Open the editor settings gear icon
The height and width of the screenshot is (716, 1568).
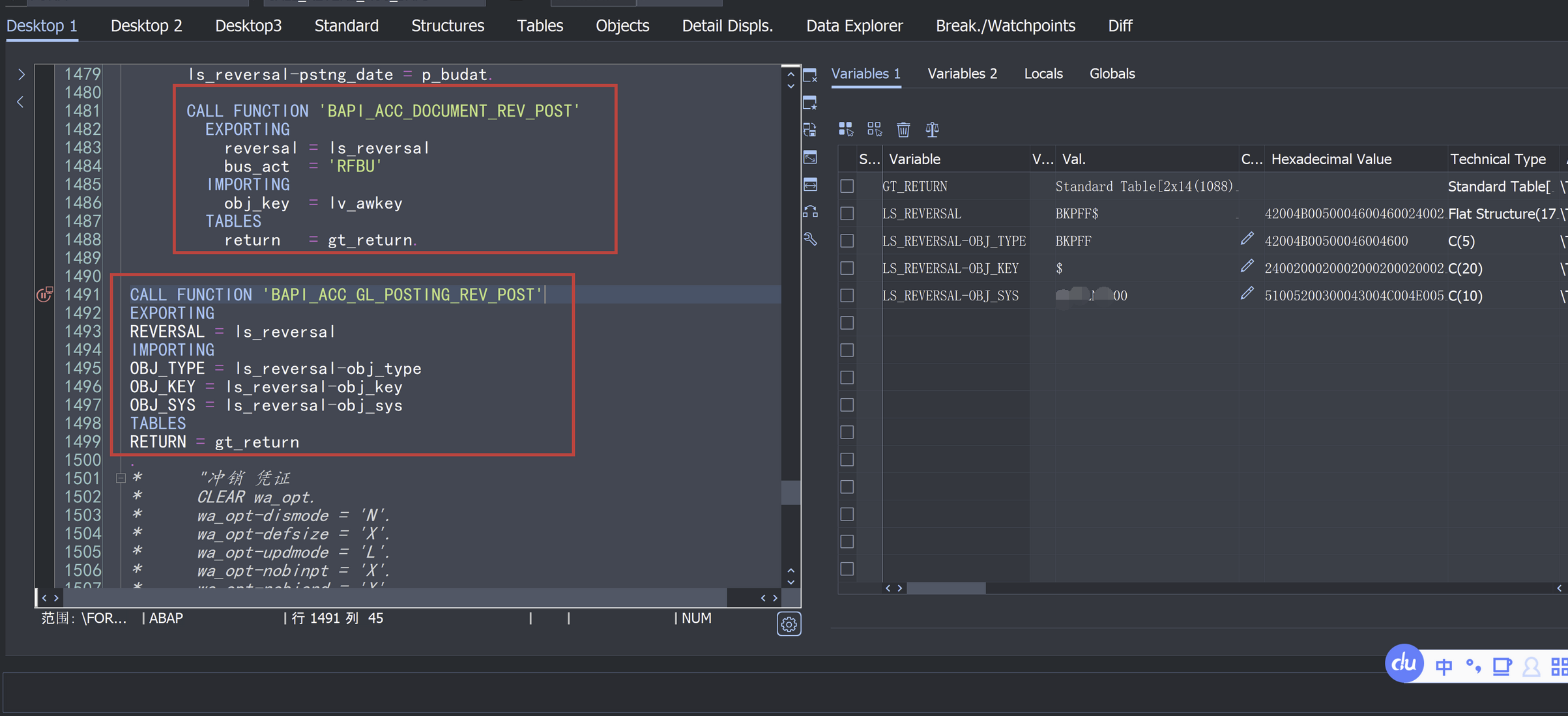pos(789,624)
